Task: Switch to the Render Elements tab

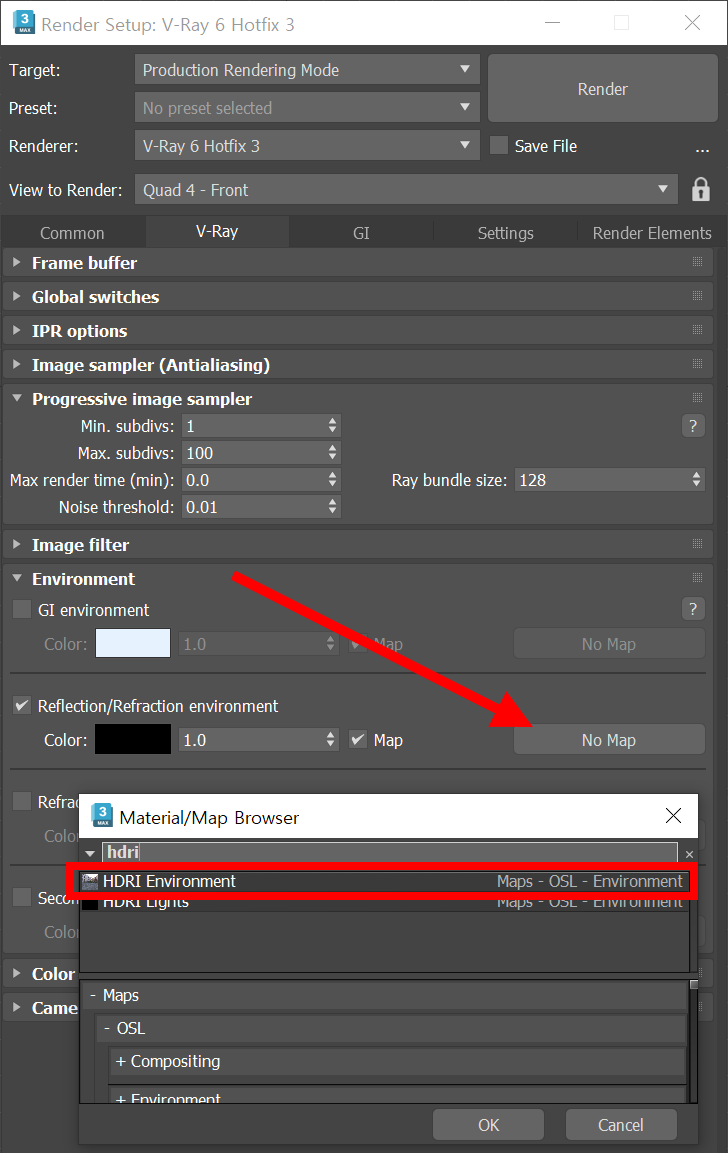Action: (x=652, y=232)
